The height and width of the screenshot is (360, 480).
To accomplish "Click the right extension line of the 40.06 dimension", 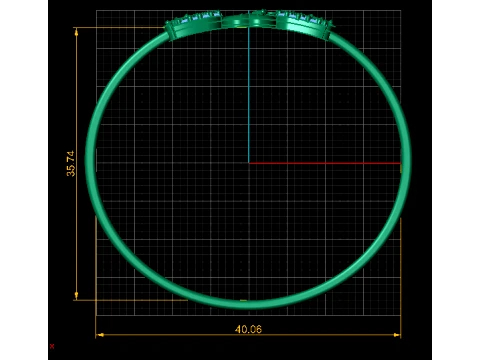I will pos(400,277).
